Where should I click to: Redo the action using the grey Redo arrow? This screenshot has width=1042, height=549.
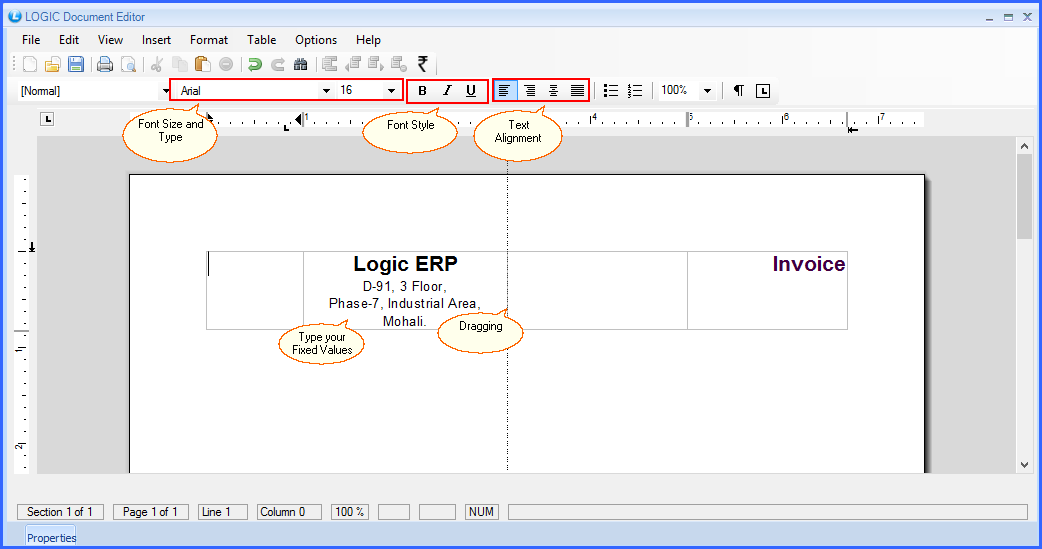click(x=278, y=64)
